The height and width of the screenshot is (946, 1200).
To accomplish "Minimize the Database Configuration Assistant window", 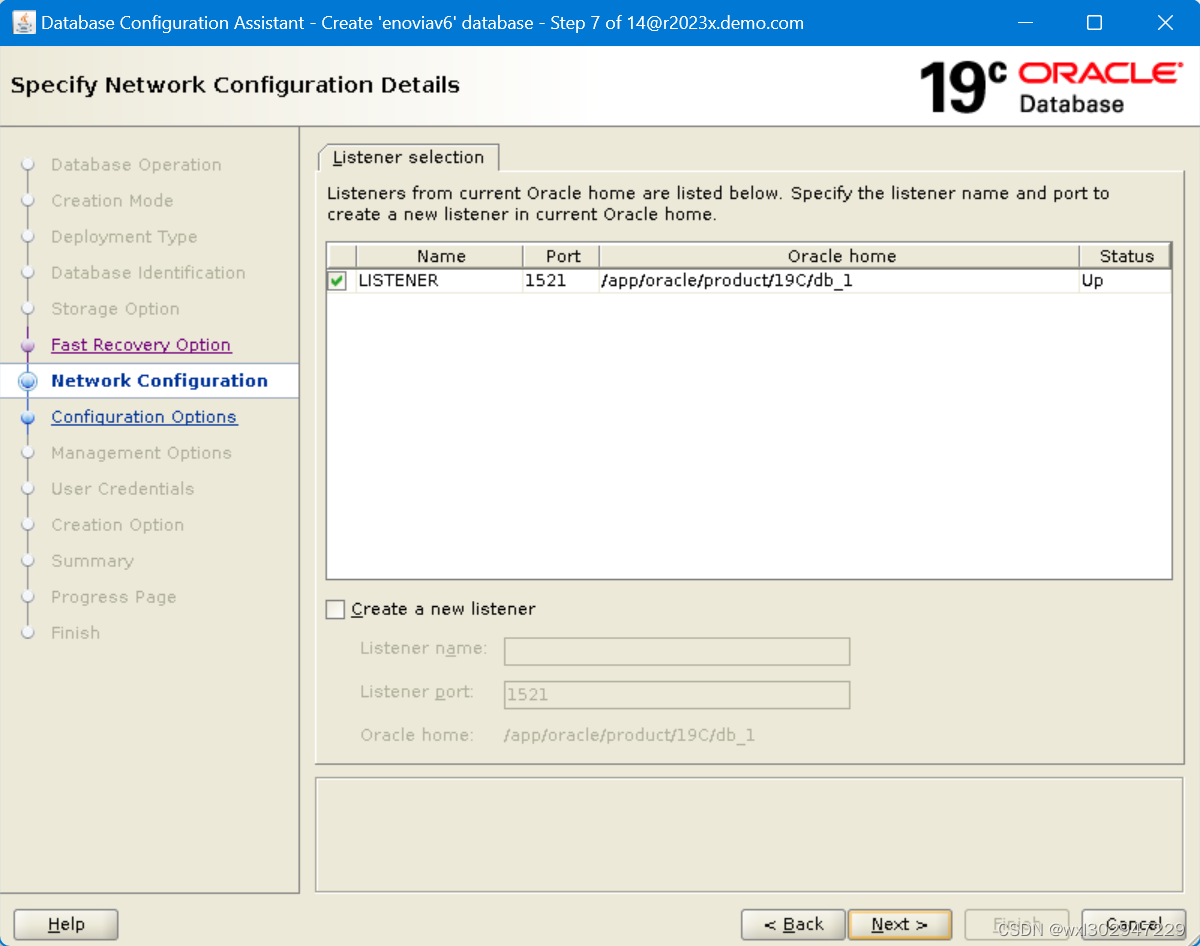I will [1024, 22].
